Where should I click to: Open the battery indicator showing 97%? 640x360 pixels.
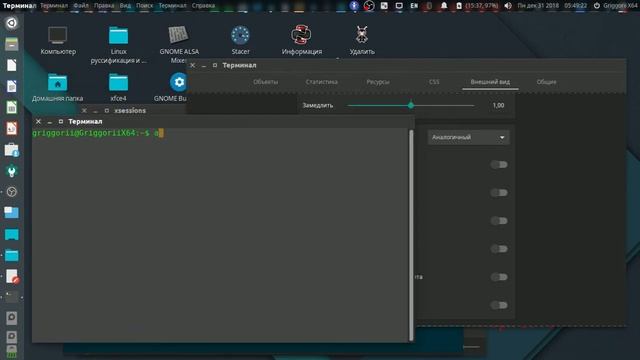pyautogui.click(x=477, y=6)
